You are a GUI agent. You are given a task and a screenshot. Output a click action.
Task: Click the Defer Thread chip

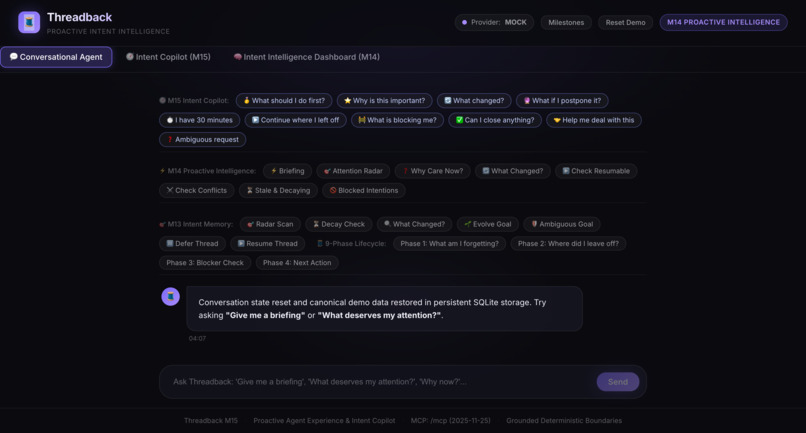pos(192,243)
